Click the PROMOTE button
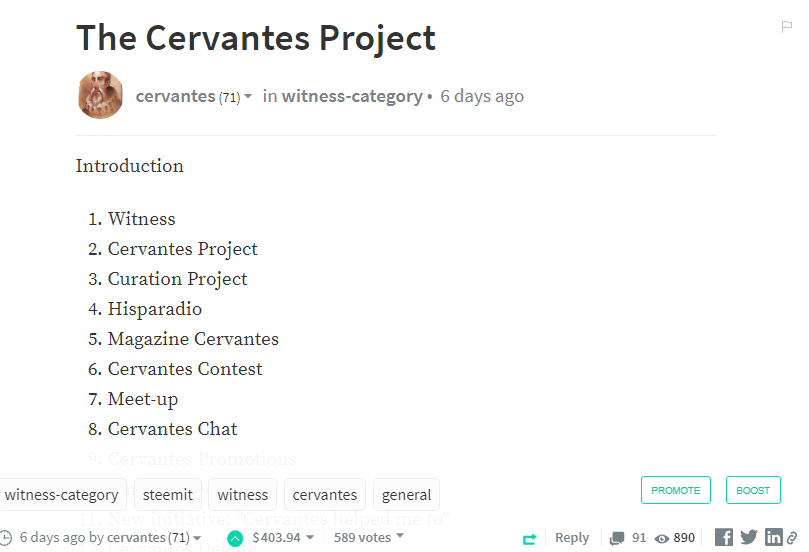 coord(675,490)
